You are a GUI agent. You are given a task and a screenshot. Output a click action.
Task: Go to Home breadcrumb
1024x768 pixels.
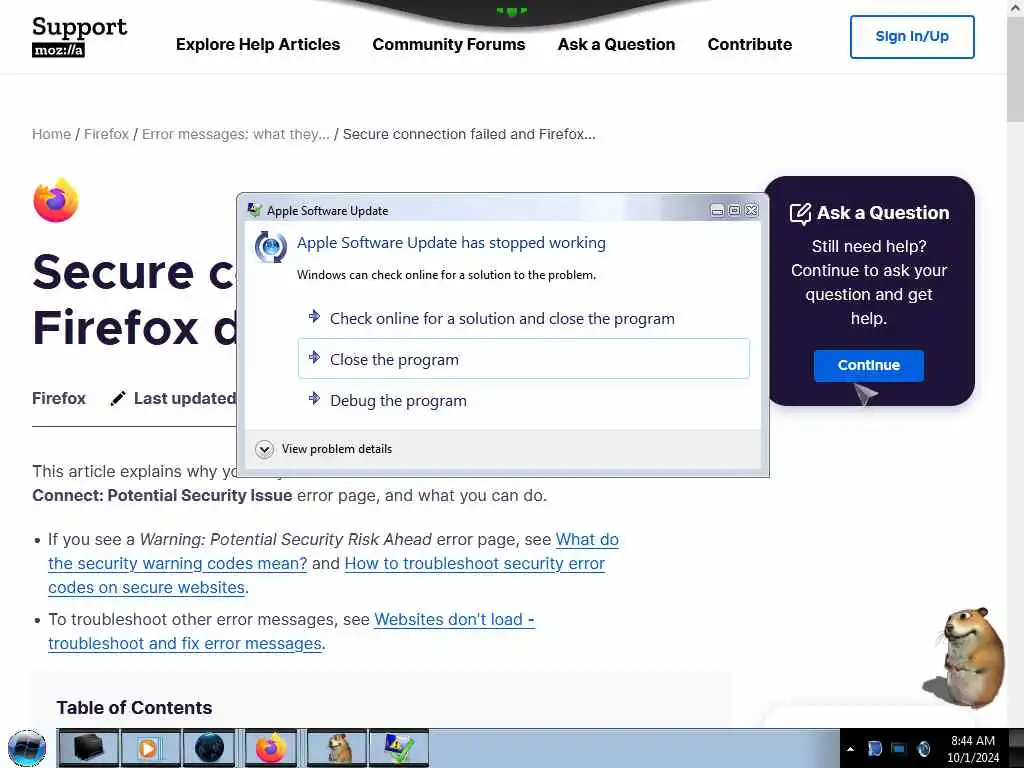[x=51, y=134]
